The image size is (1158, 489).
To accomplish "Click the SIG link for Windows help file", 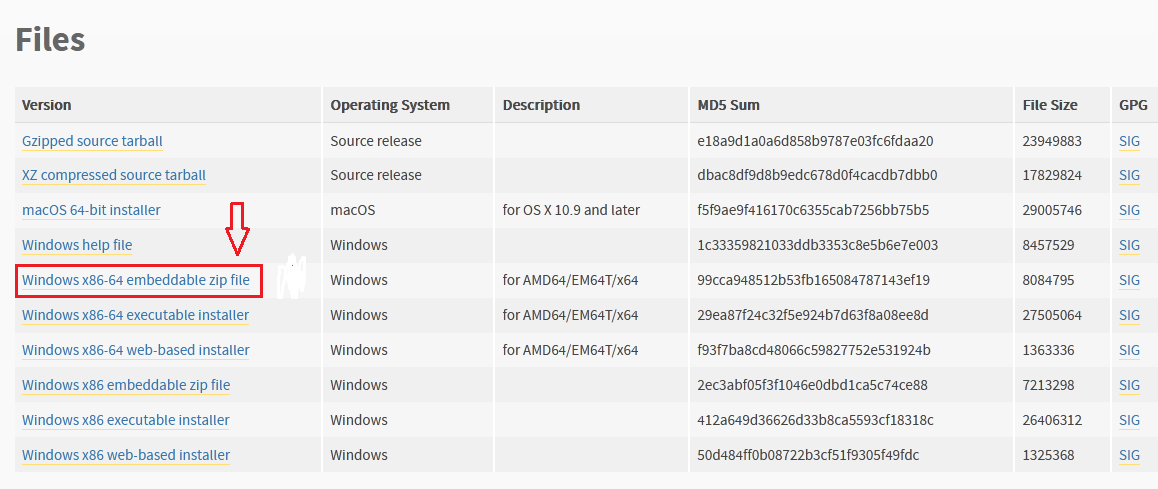I will pos(1129,245).
